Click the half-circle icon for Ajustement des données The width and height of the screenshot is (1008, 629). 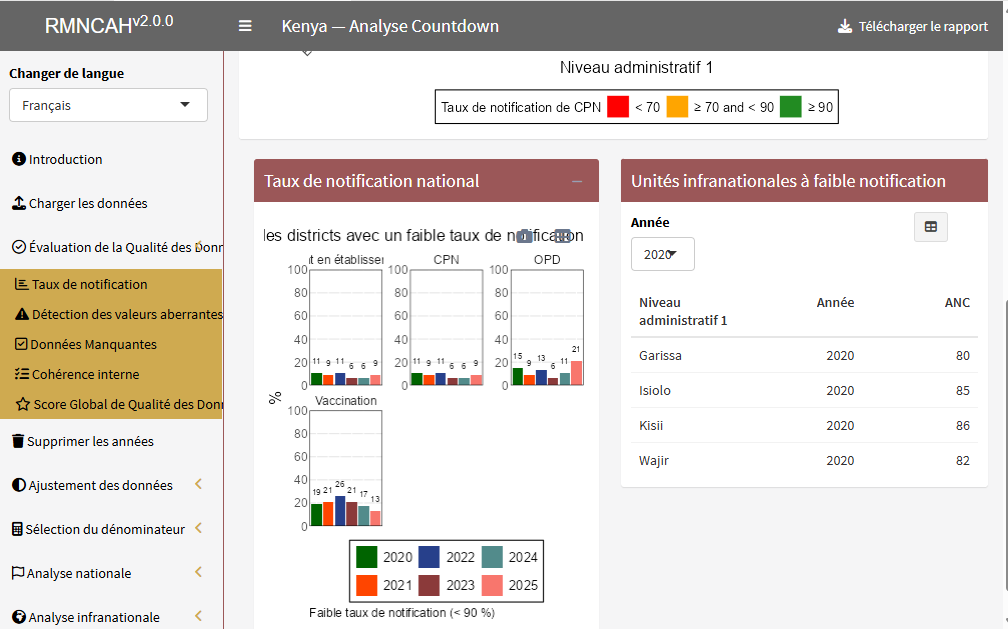click(19, 485)
